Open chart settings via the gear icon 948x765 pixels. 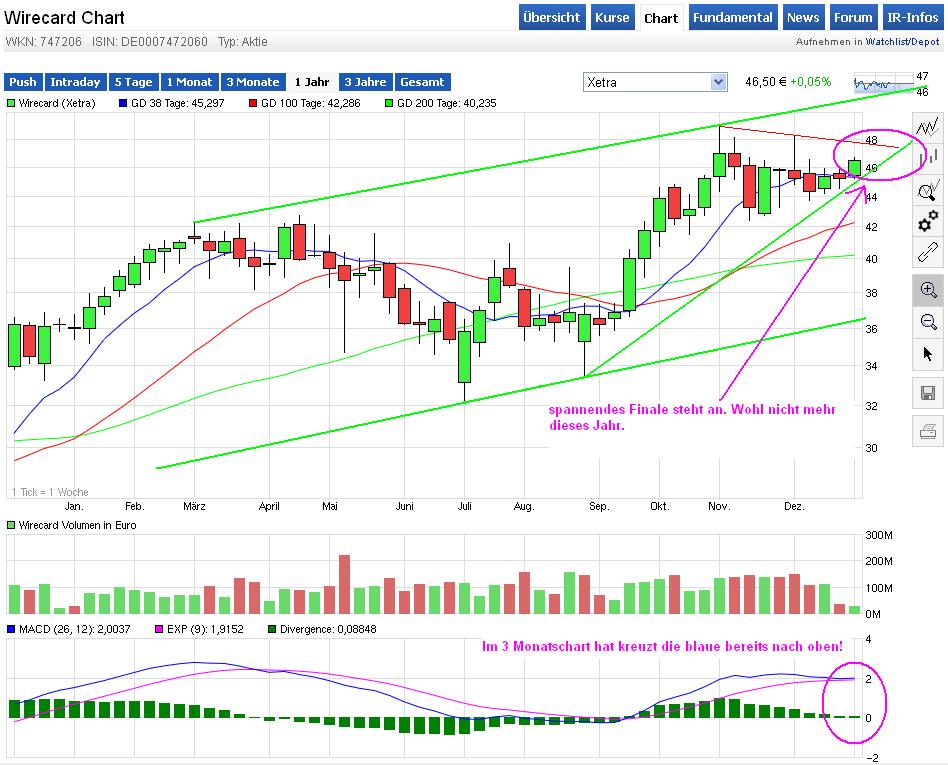point(928,222)
